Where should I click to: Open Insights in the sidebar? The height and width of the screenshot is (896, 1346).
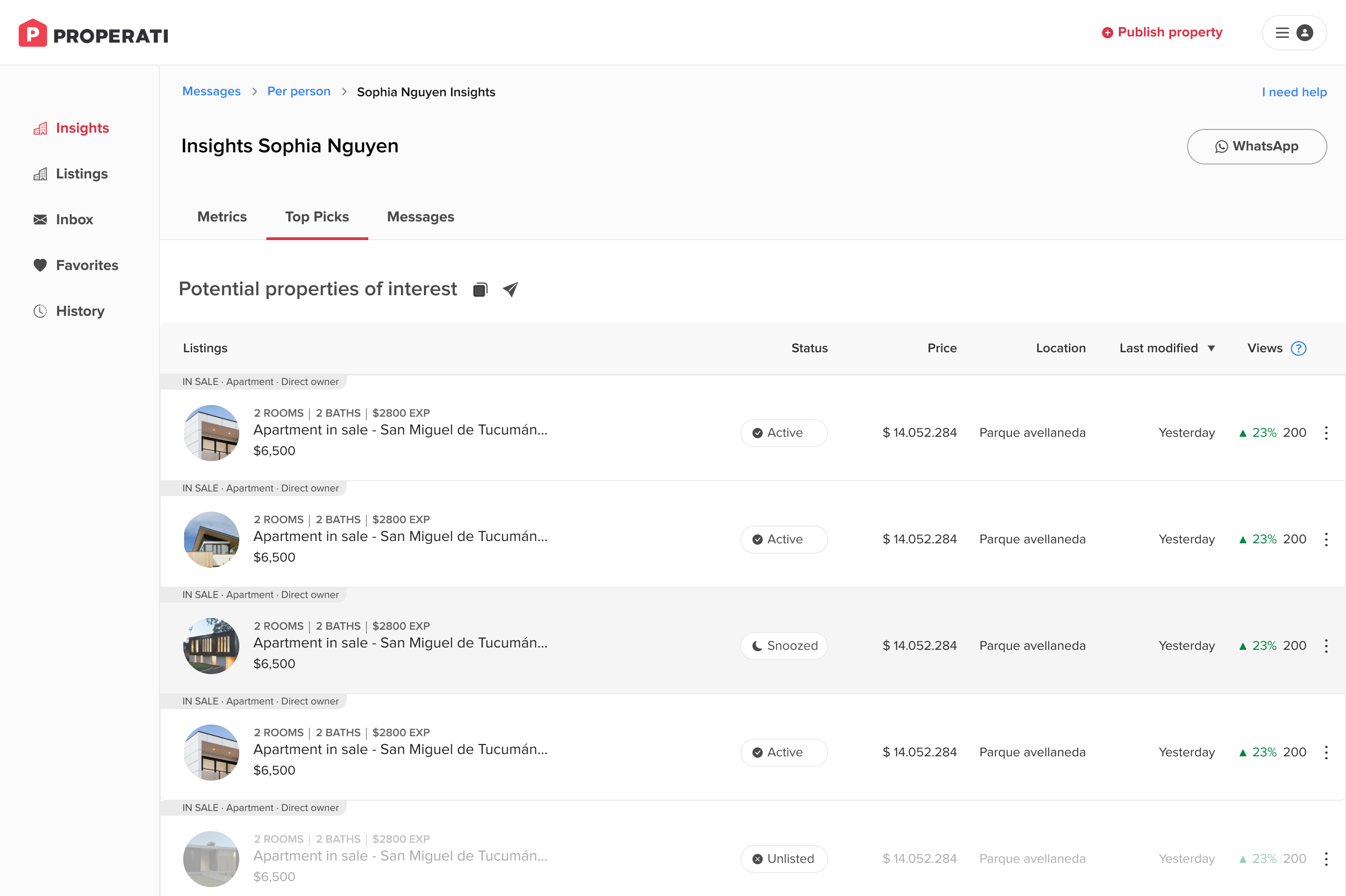[x=82, y=128]
